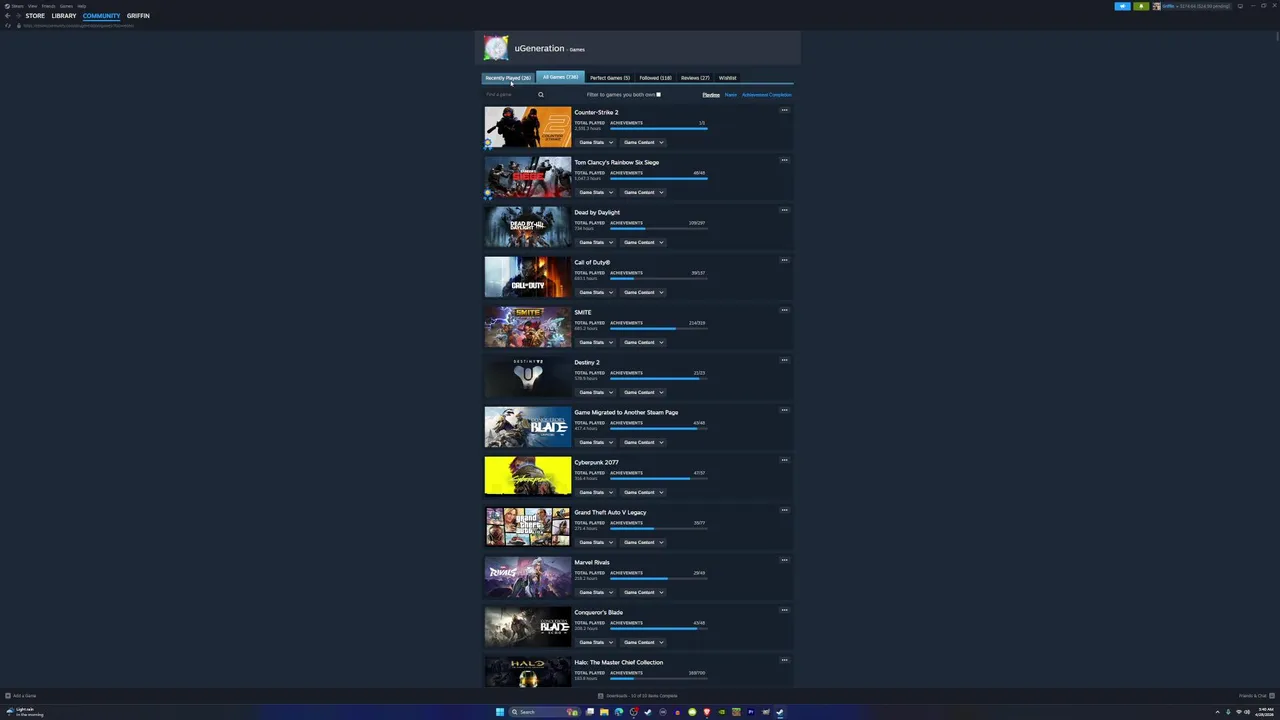1280x720 pixels.
Task: Open the options ellipsis for Counter-Strike 2
Action: tap(784, 110)
